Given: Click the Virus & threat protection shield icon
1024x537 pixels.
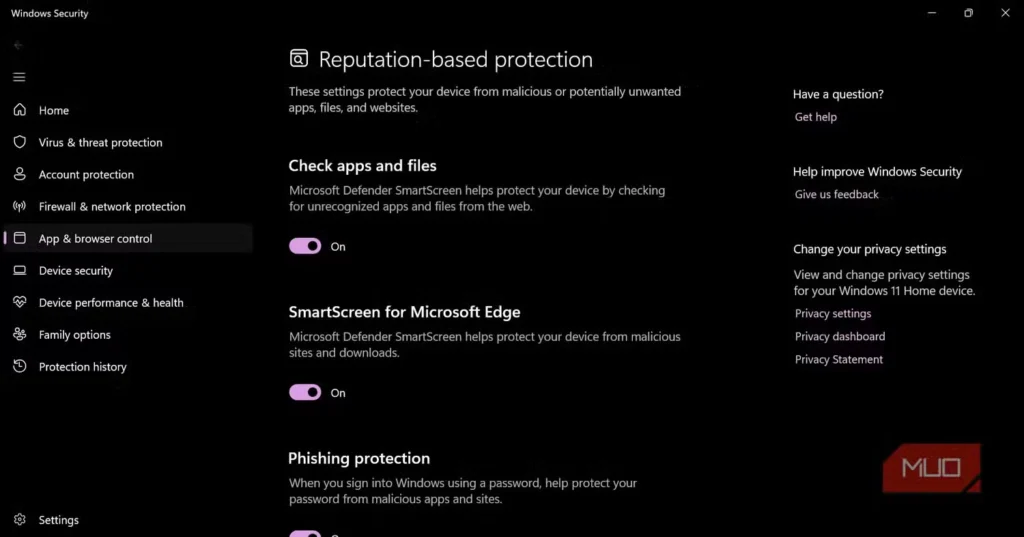Looking at the screenshot, I should click(x=19, y=142).
